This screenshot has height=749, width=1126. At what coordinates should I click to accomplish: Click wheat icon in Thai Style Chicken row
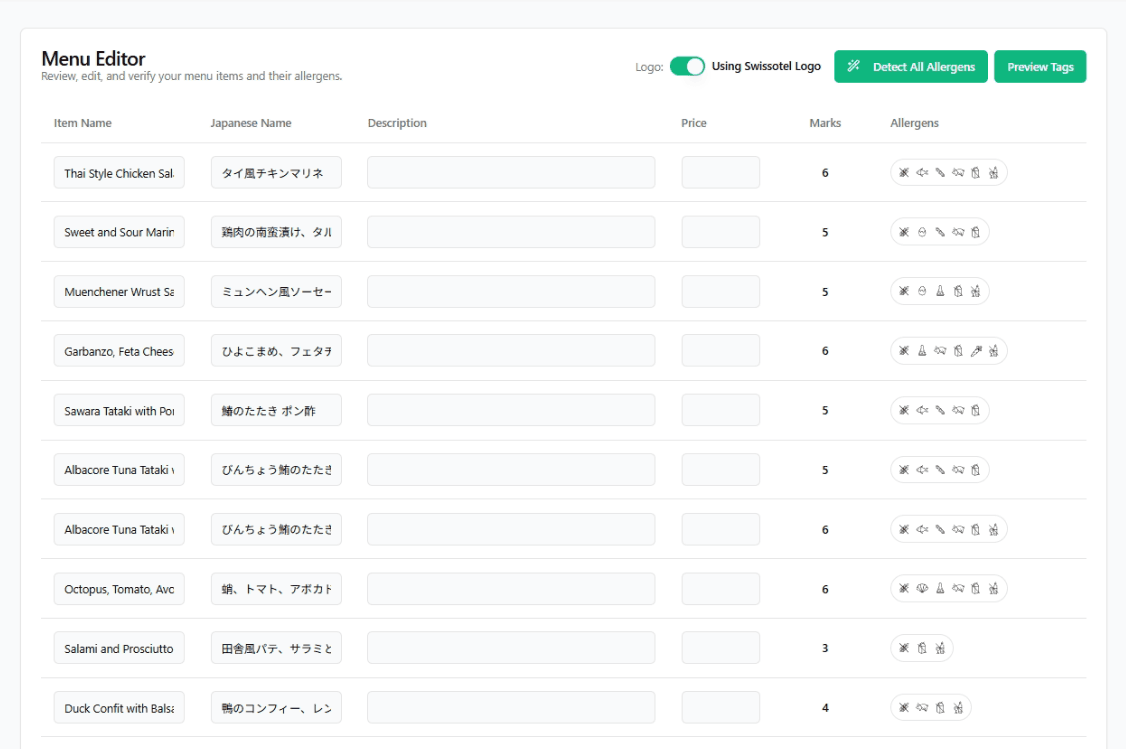pos(904,173)
